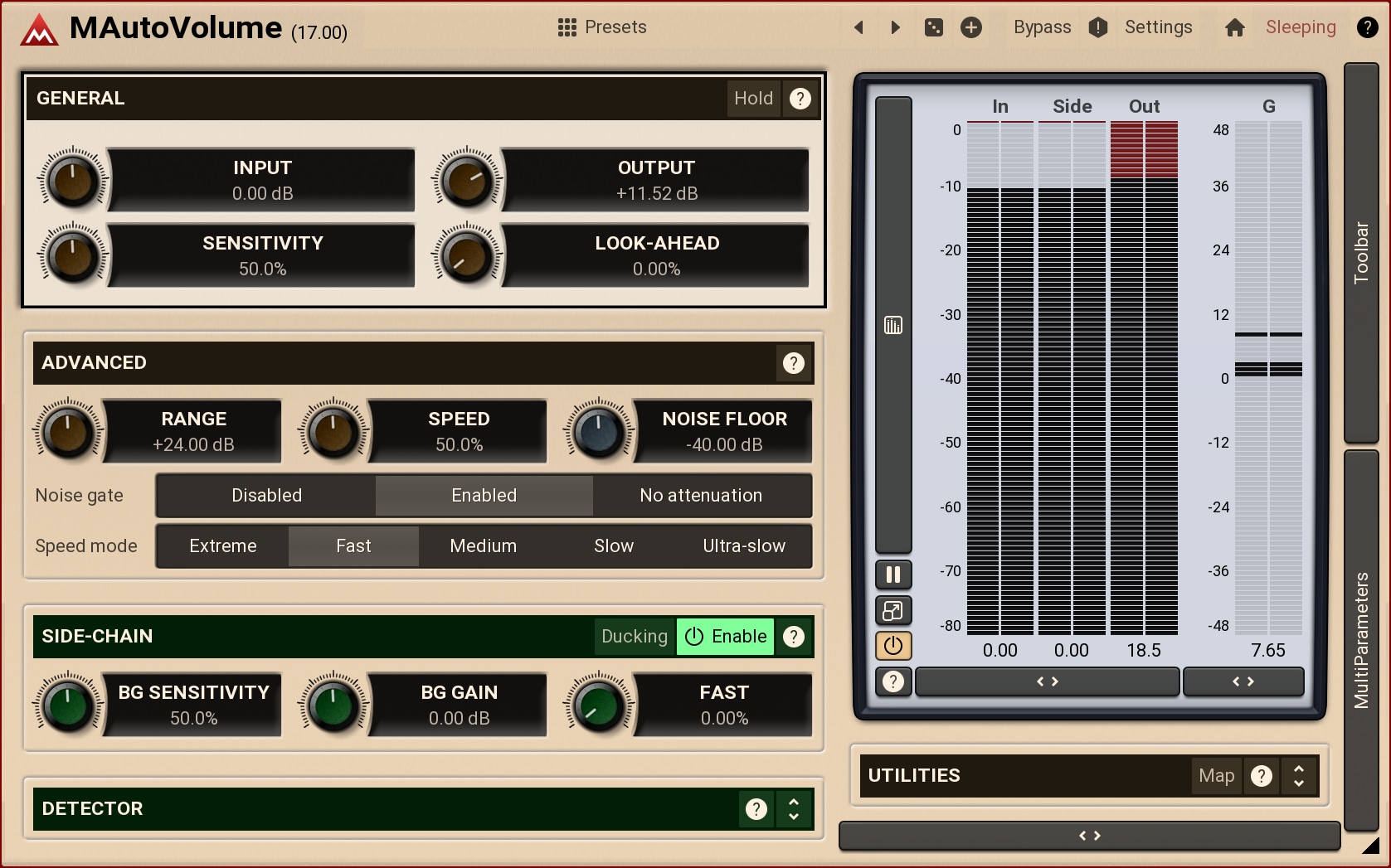Click the Bypass button
This screenshot has width=1391, height=868.
click(1042, 27)
